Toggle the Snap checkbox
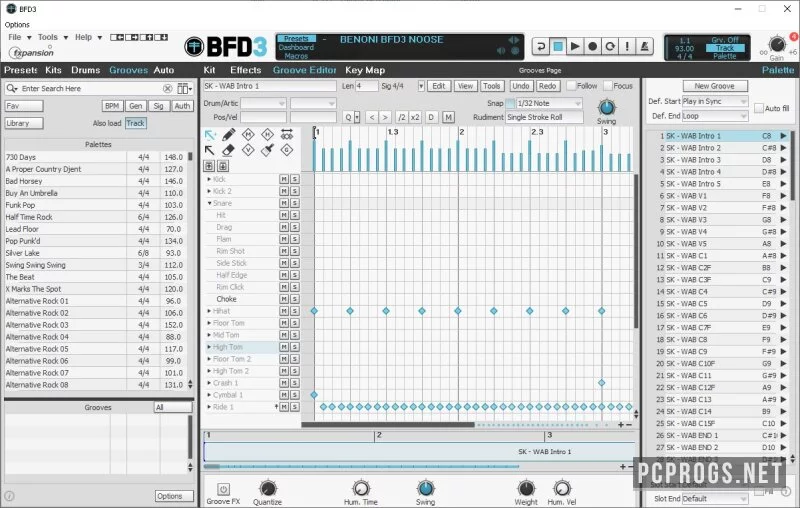The image size is (800, 508). tap(510, 104)
